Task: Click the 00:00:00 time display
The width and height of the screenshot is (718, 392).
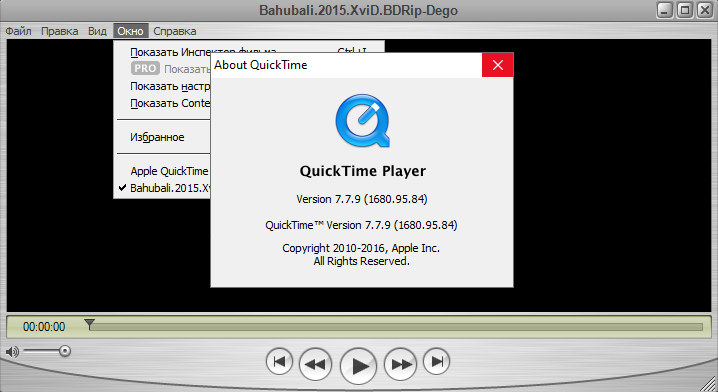Action: [x=44, y=327]
